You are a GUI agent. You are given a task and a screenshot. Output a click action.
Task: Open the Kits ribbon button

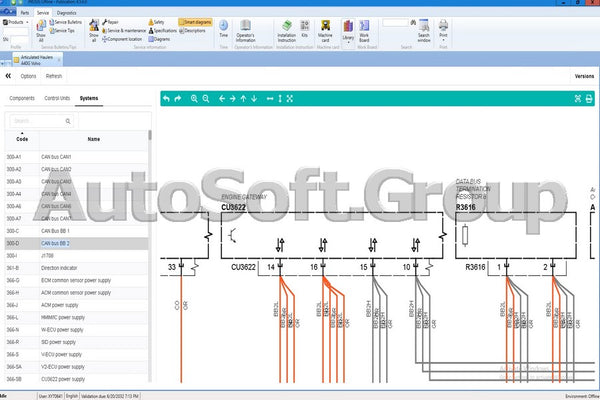tap(305, 29)
